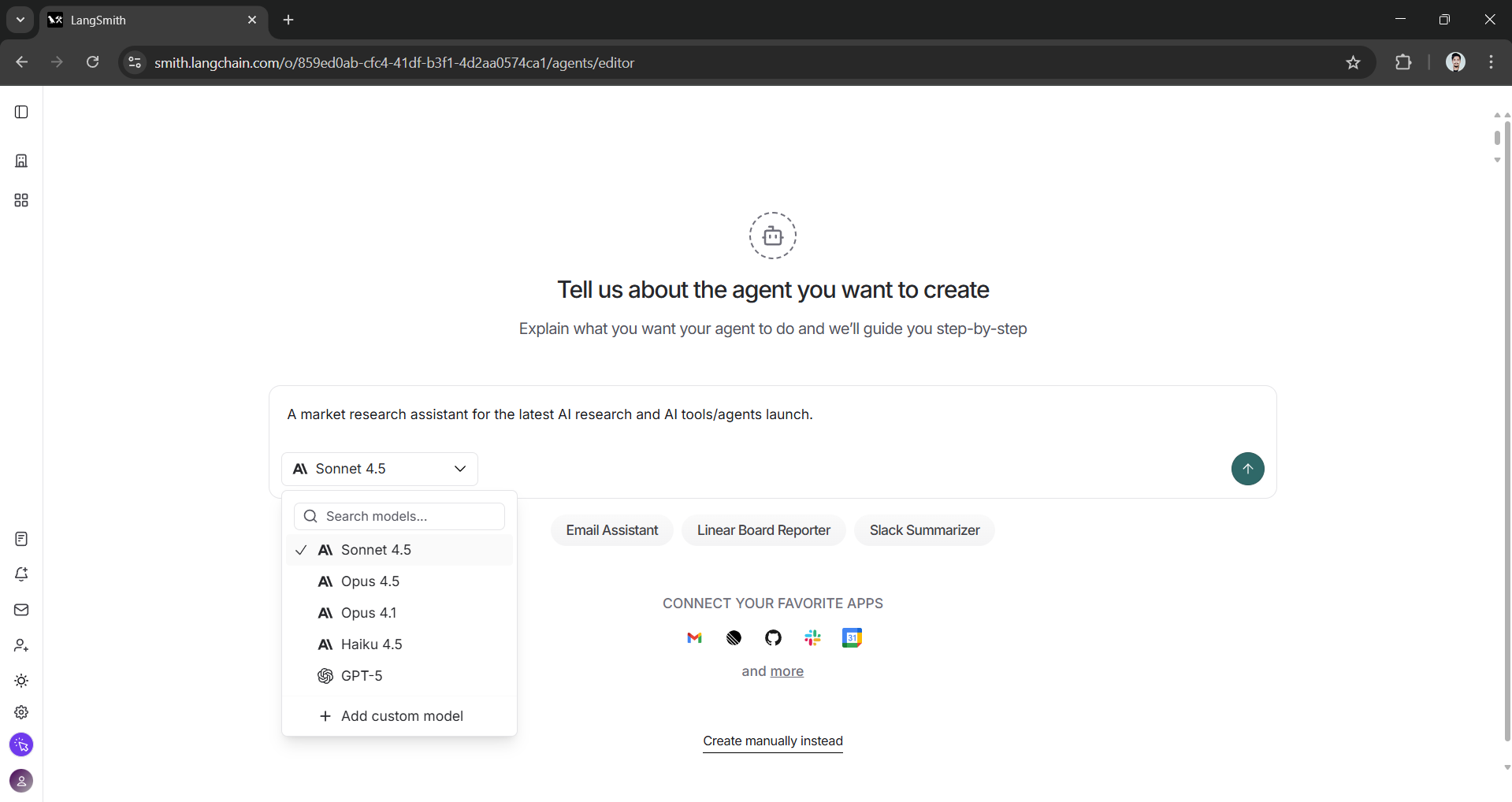This screenshot has width=1512, height=802.
Task: Click Create manually instead
Action: pyautogui.click(x=772, y=741)
